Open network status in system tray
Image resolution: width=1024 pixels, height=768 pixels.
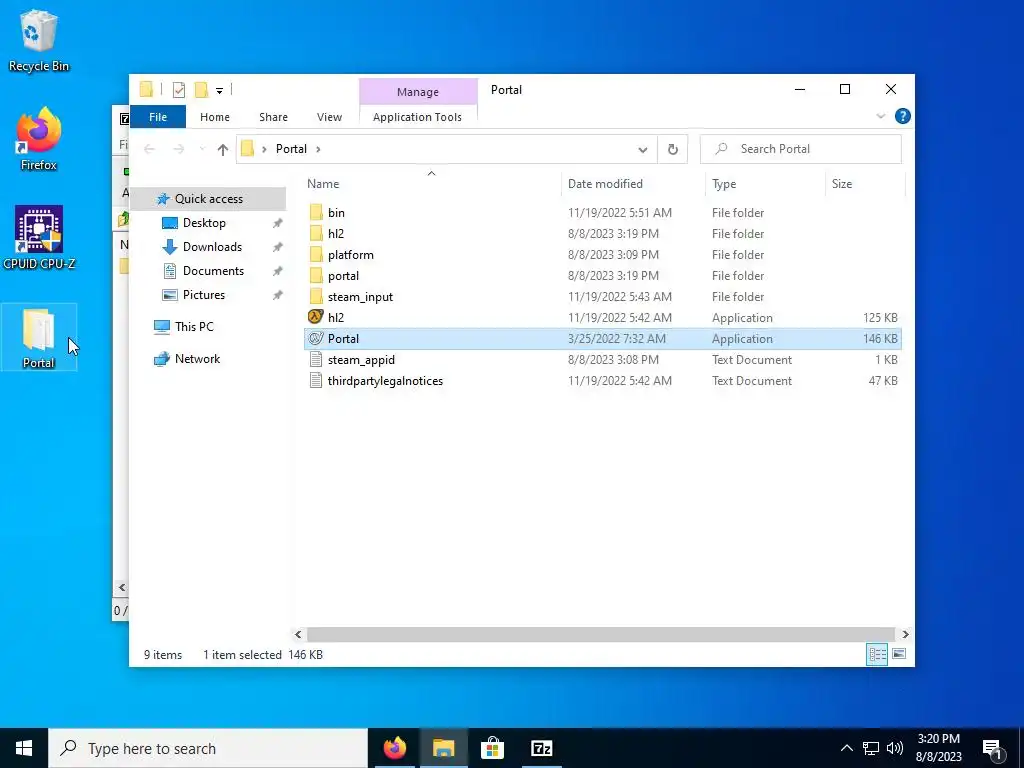pyautogui.click(x=871, y=748)
